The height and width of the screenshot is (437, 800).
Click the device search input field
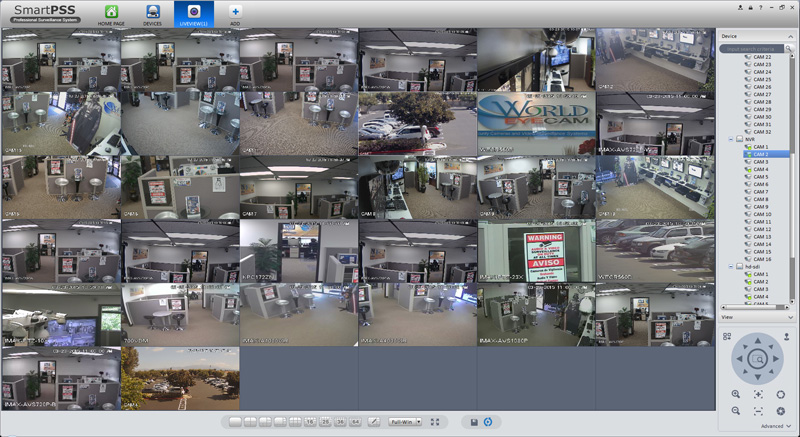[x=753, y=48]
